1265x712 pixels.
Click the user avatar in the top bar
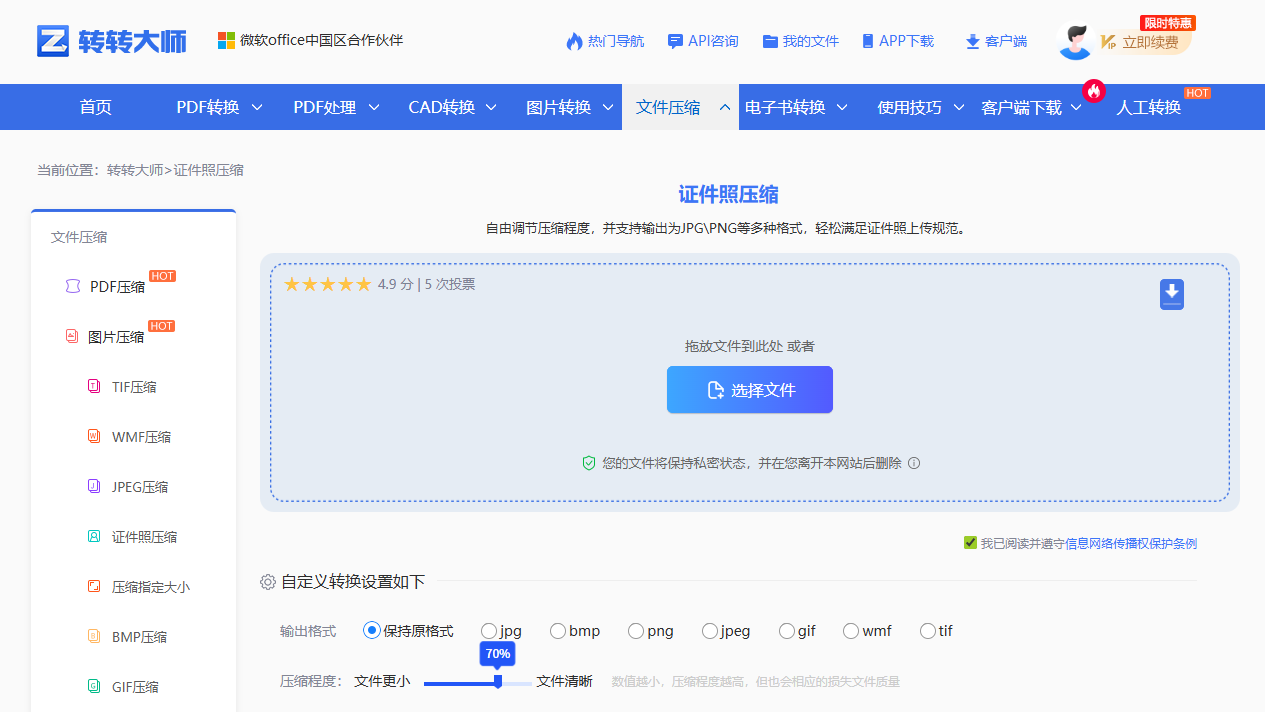pos(1074,41)
